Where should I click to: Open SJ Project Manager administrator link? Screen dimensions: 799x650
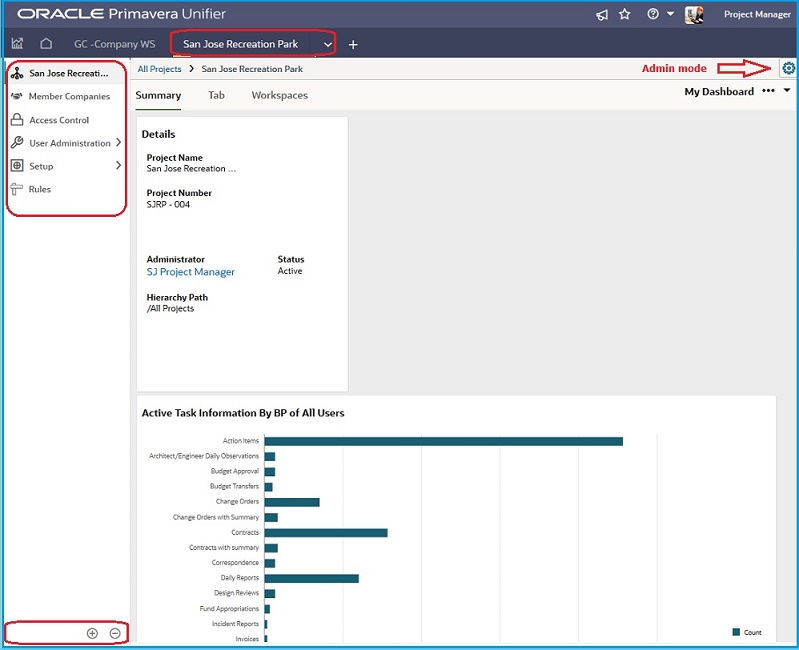pos(191,272)
